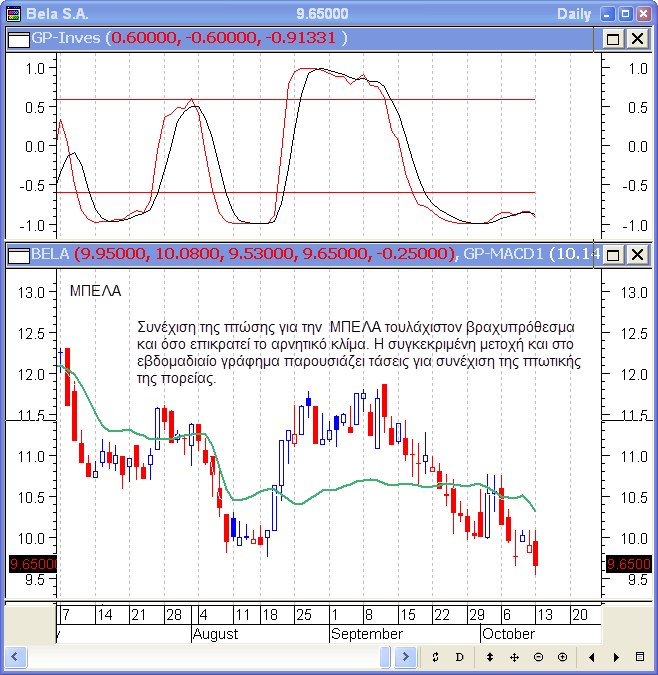Zoom in with the plus circle icon
Viewport: 658px width, 675px height.
coord(562,657)
